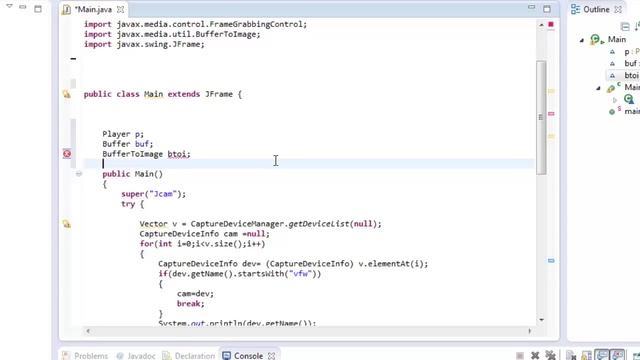The height and width of the screenshot is (360, 640).
Task: Click the warning marker at class Main line
Action: pos(67,94)
